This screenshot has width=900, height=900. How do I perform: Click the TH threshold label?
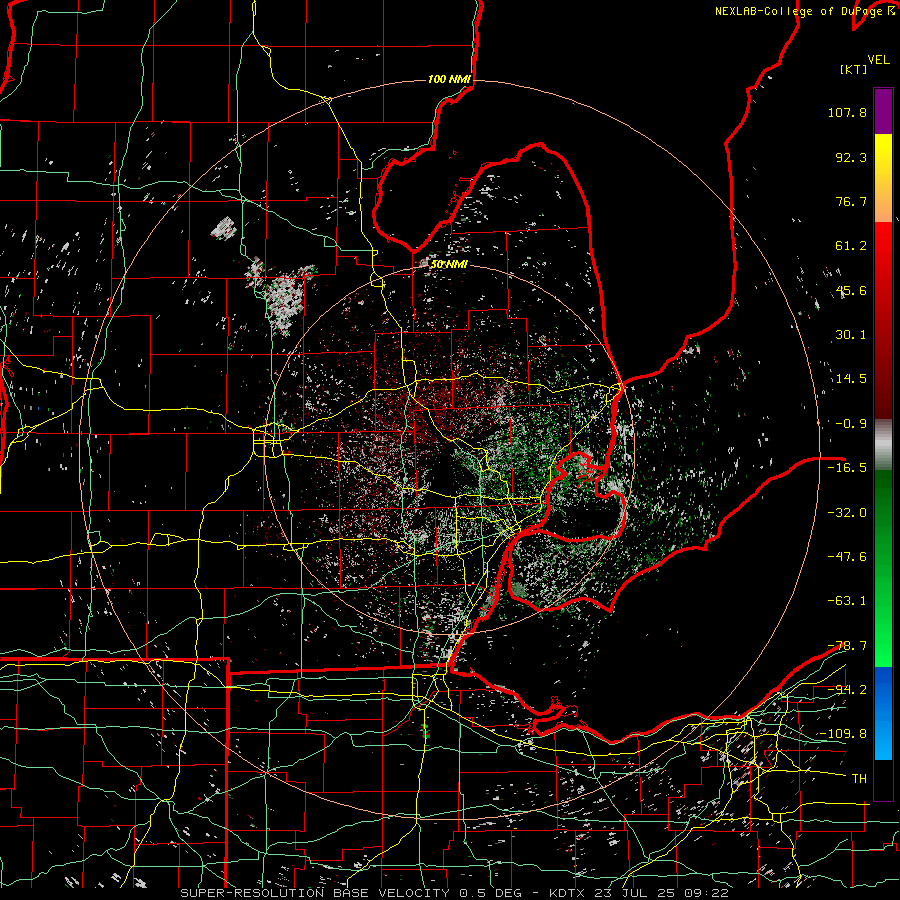pos(859,778)
